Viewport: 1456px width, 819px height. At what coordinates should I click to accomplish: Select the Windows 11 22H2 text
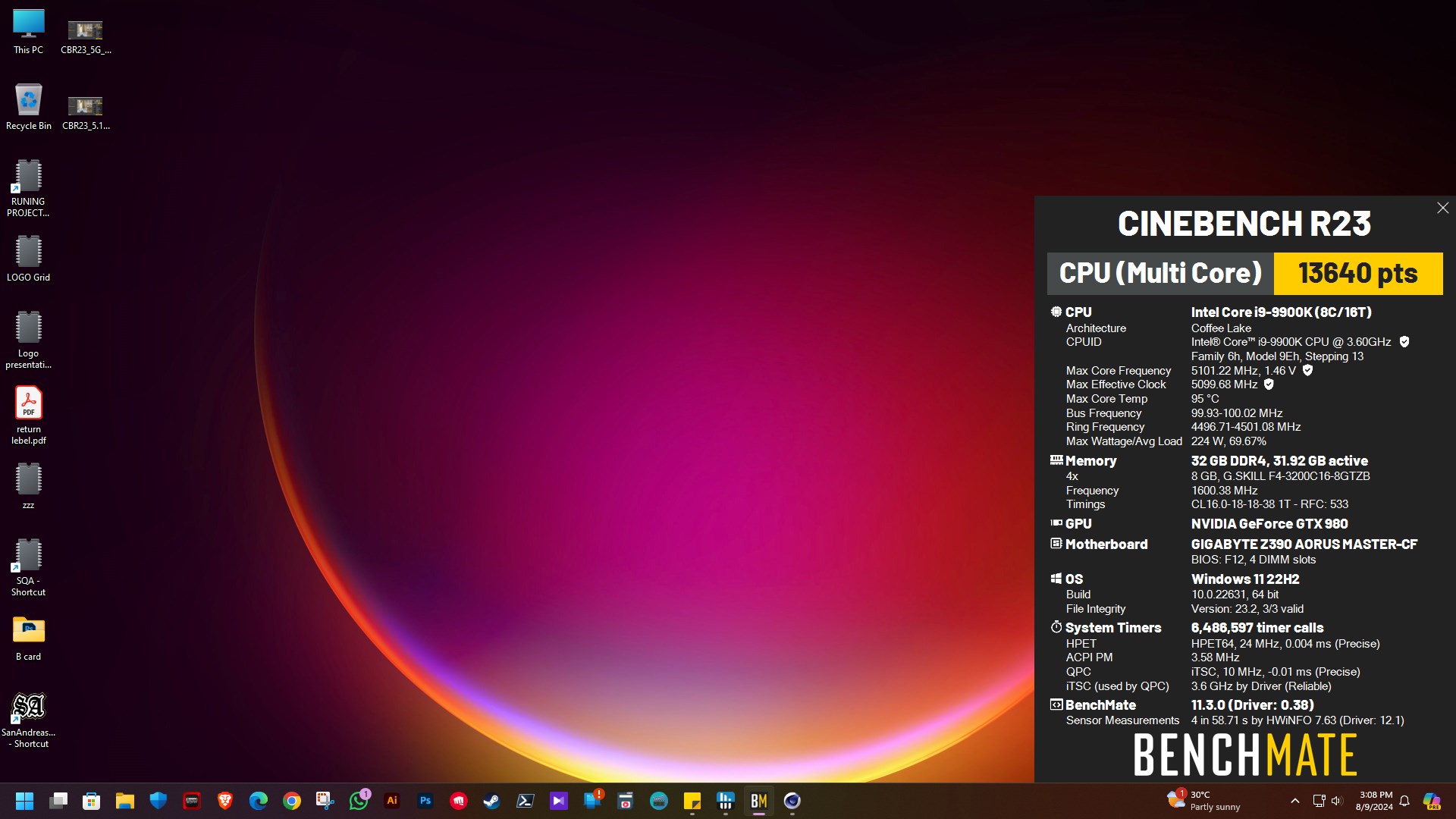pyautogui.click(x=1245, y=579)
